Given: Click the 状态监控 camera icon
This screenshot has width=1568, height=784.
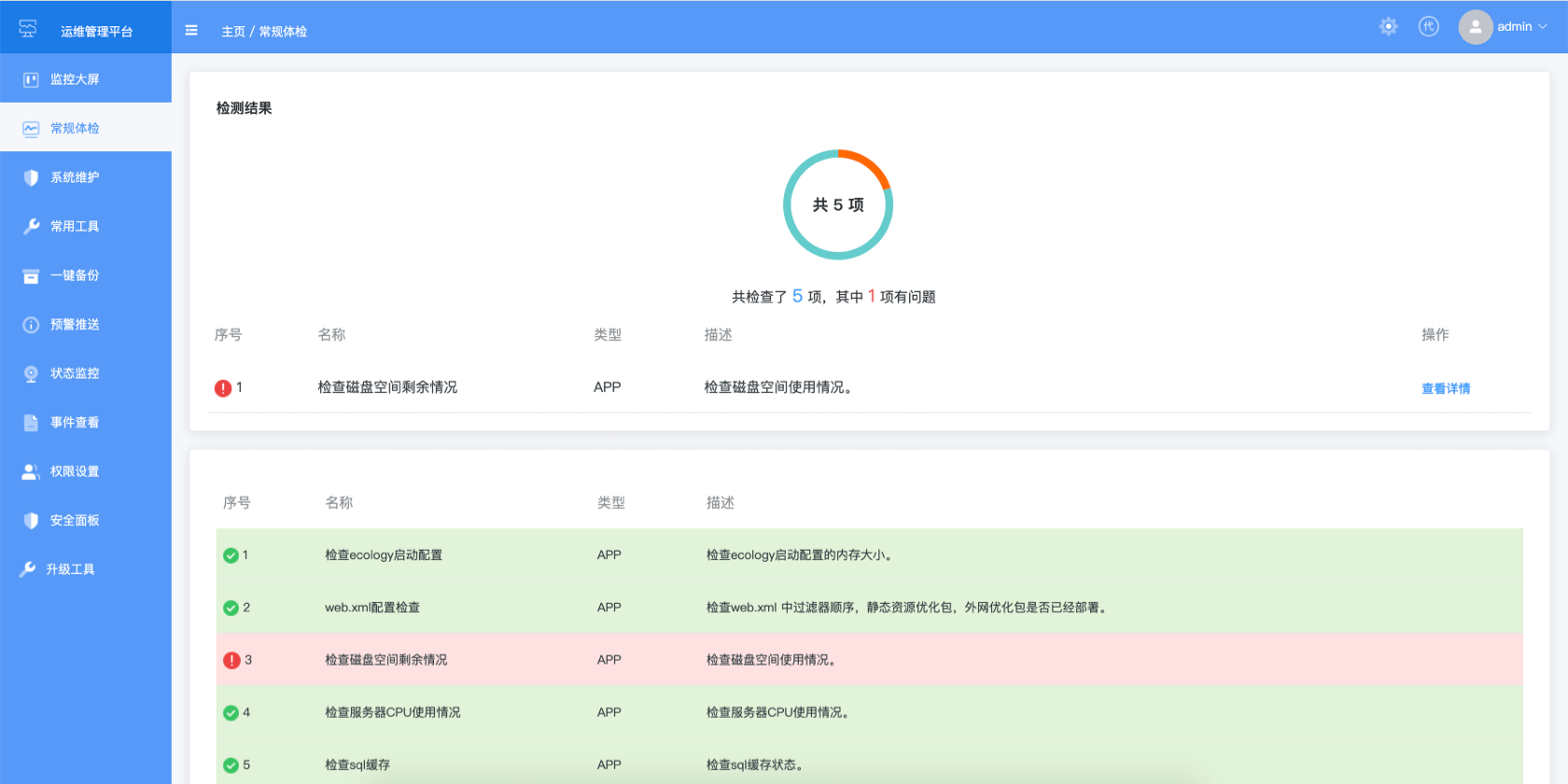Looking at the screenshot, I should pos(31,373).
